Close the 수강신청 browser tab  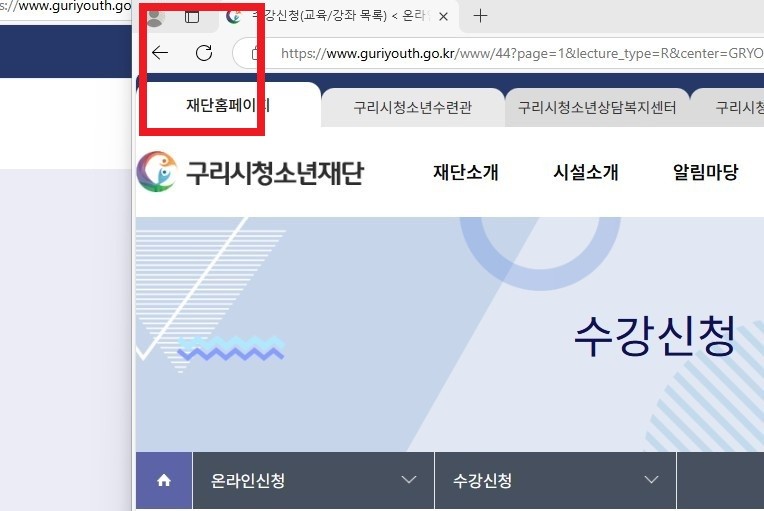point(442,17)
